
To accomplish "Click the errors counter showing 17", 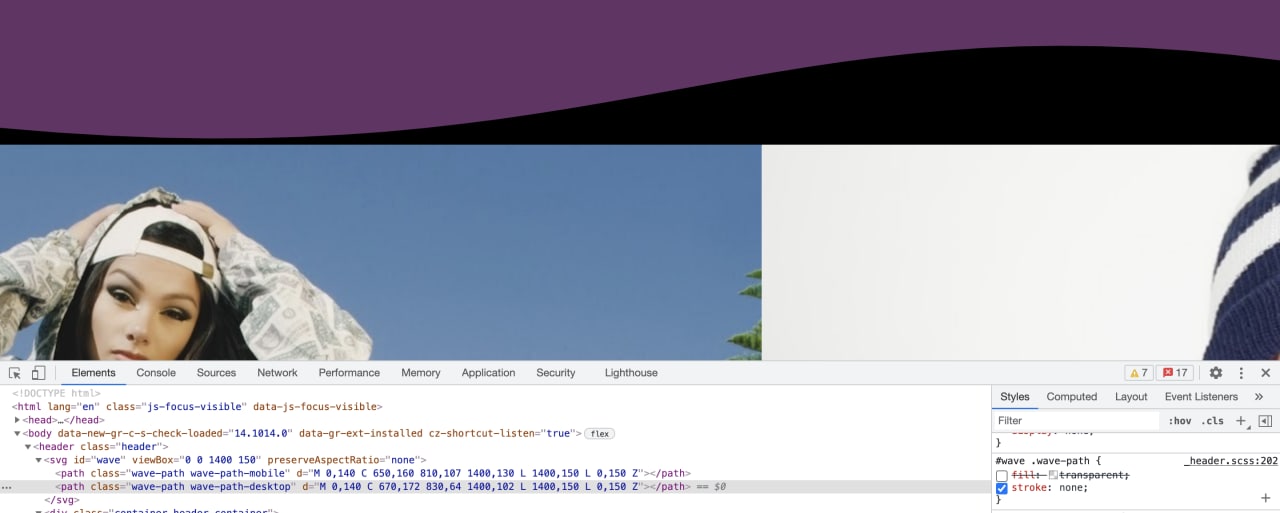I will pos(1175,373).
